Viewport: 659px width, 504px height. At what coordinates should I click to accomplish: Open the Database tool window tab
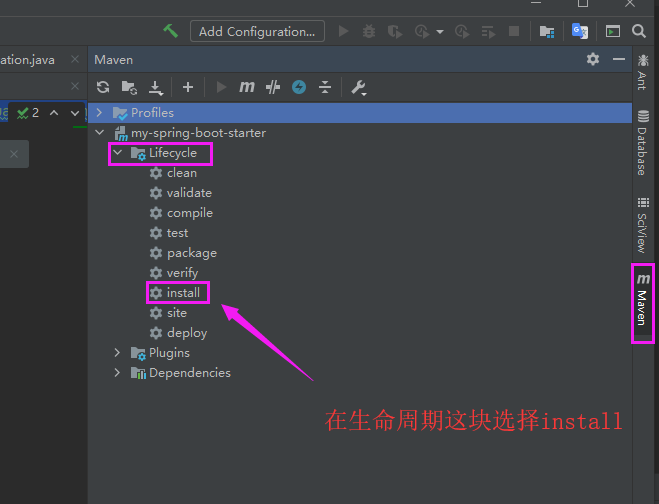(x=643, y=142)
